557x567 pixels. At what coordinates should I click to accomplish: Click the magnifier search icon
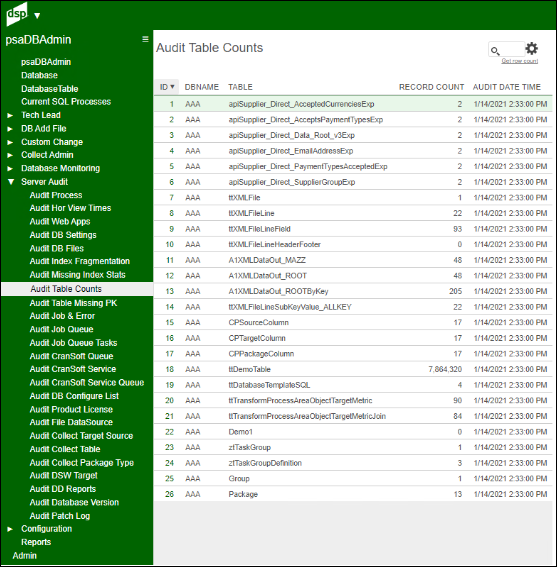(x=495, y=51)
